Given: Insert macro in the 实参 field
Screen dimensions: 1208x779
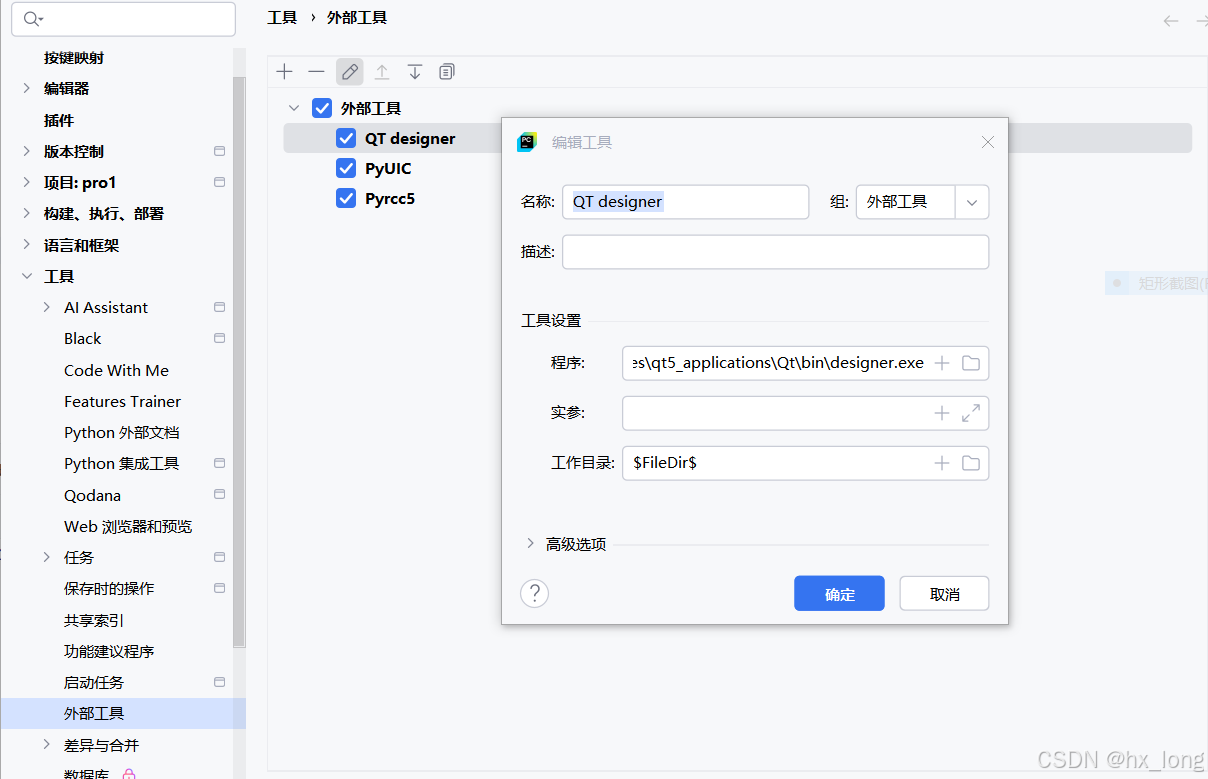Looking at the screenshot, I should click(x=941, y=413).
